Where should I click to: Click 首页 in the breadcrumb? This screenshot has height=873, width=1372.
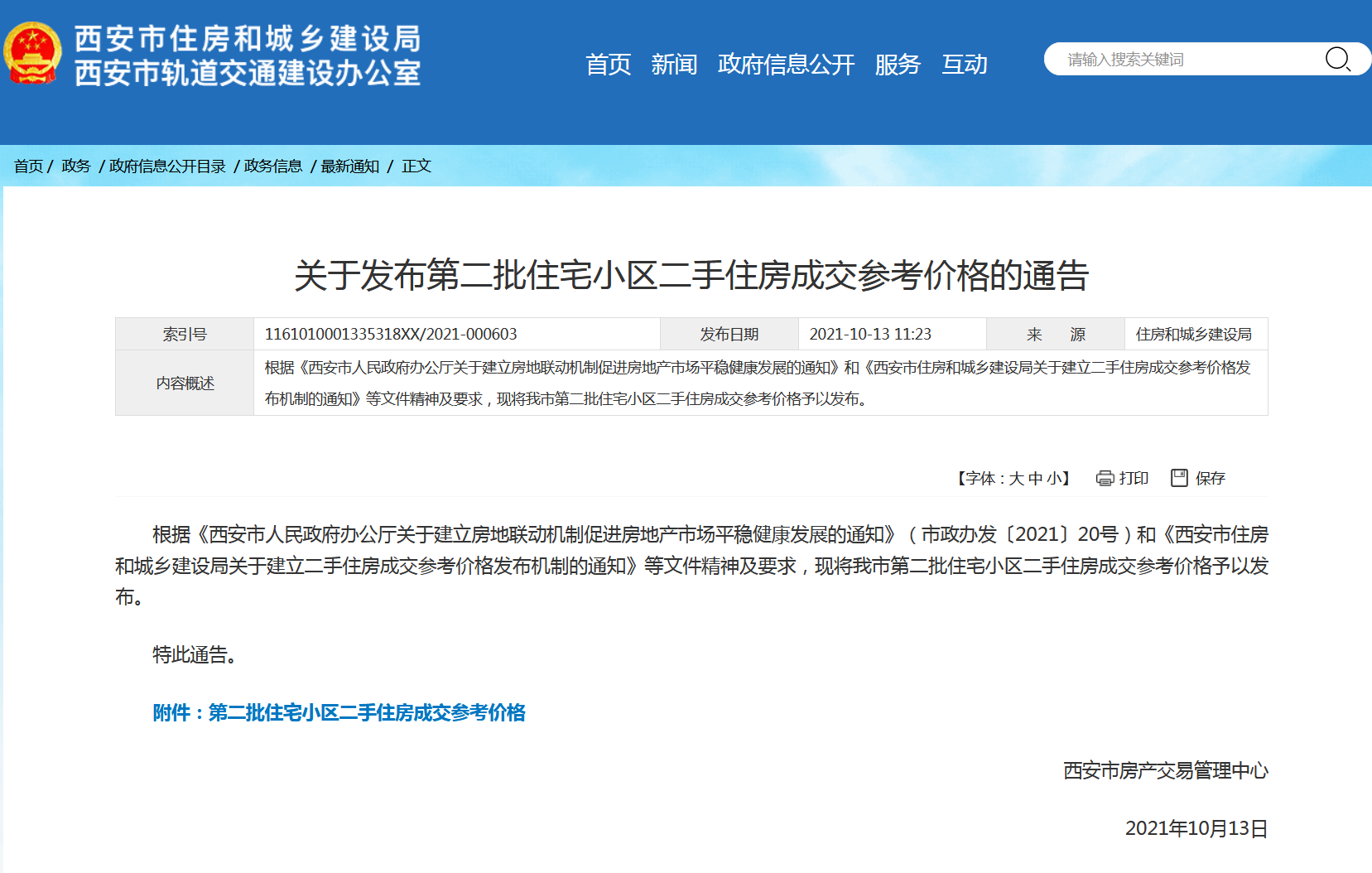point(28,166)
